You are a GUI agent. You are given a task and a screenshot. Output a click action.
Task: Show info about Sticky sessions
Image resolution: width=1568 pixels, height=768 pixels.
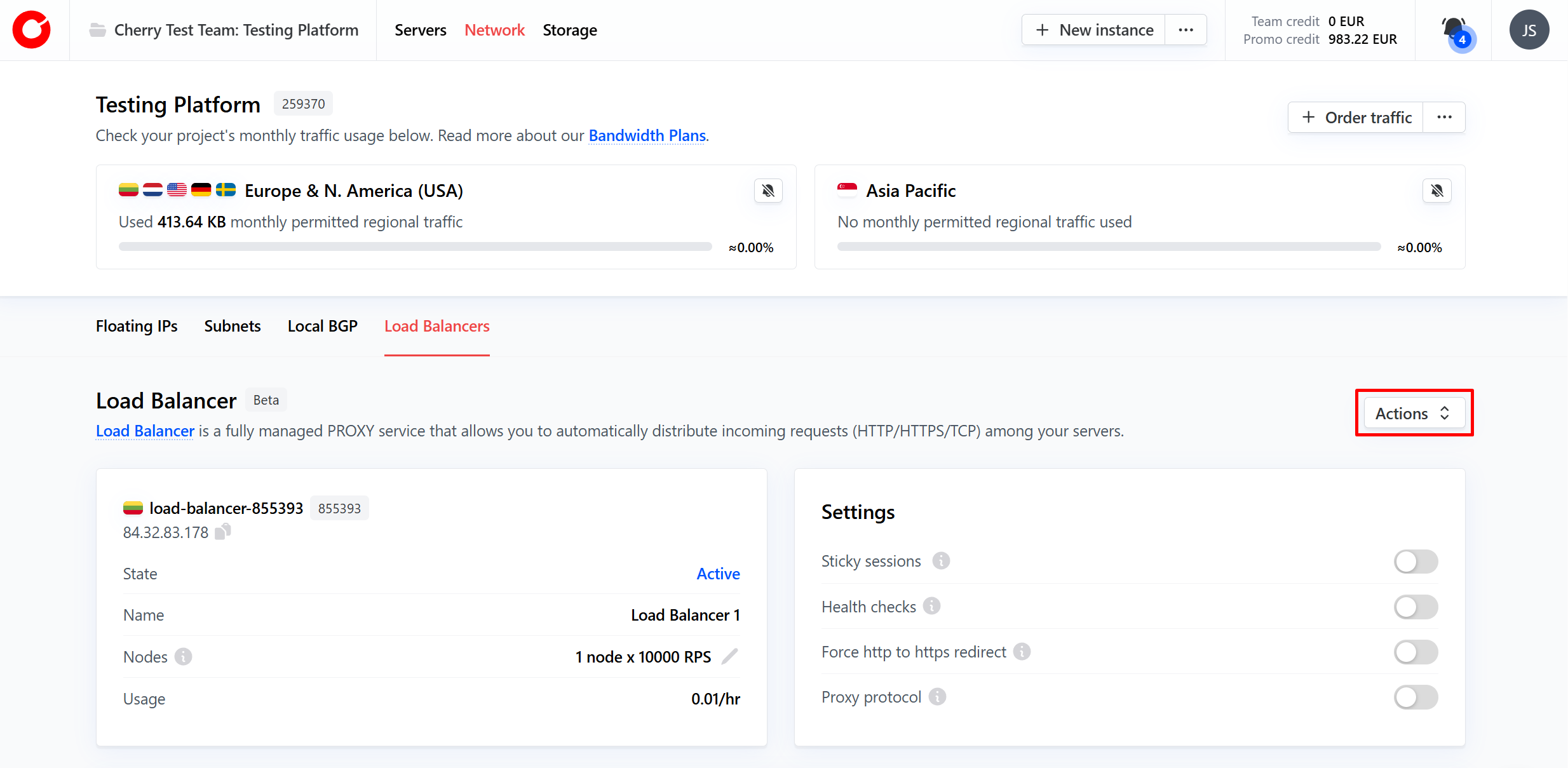tap(941, 561)
